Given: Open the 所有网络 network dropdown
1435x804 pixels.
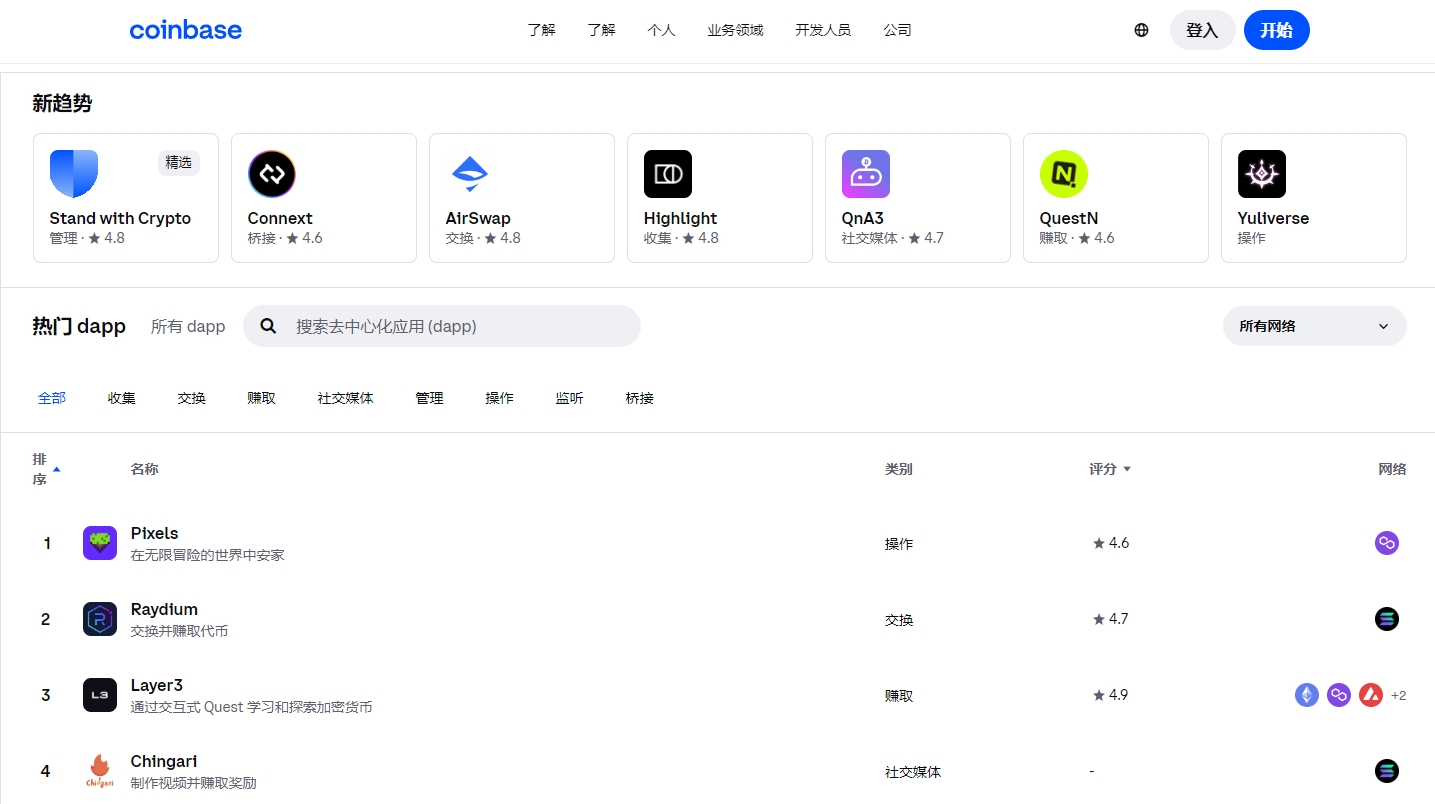Looking at the screenshot, I should coord(1314,326).
